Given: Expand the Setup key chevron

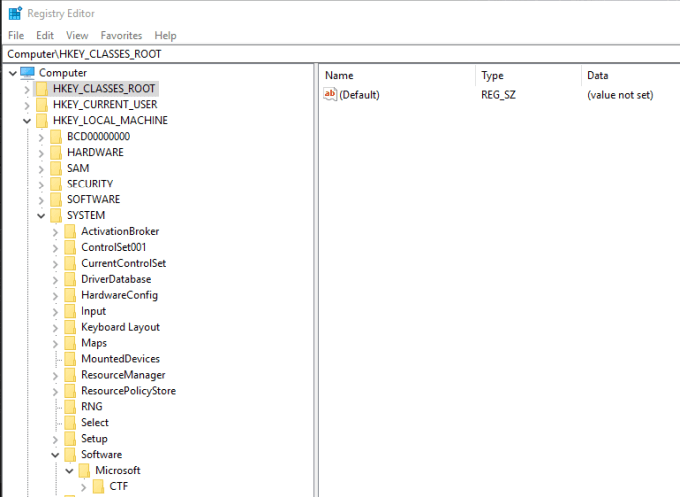Looking at the screenshot, I should (55, 440).
